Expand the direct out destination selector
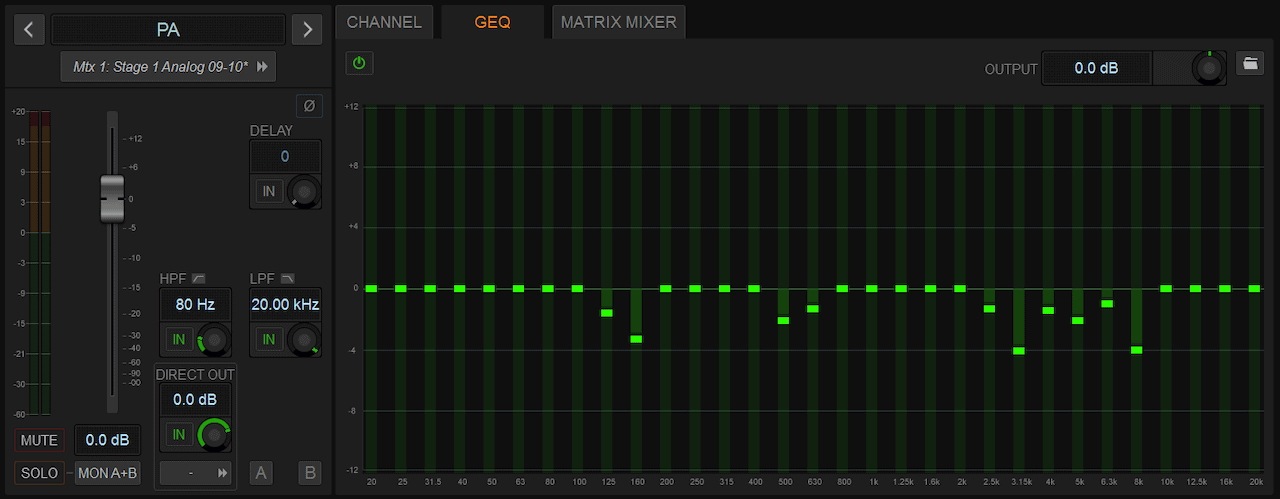Screen dimensions: 1280x499 coord(196,472)
